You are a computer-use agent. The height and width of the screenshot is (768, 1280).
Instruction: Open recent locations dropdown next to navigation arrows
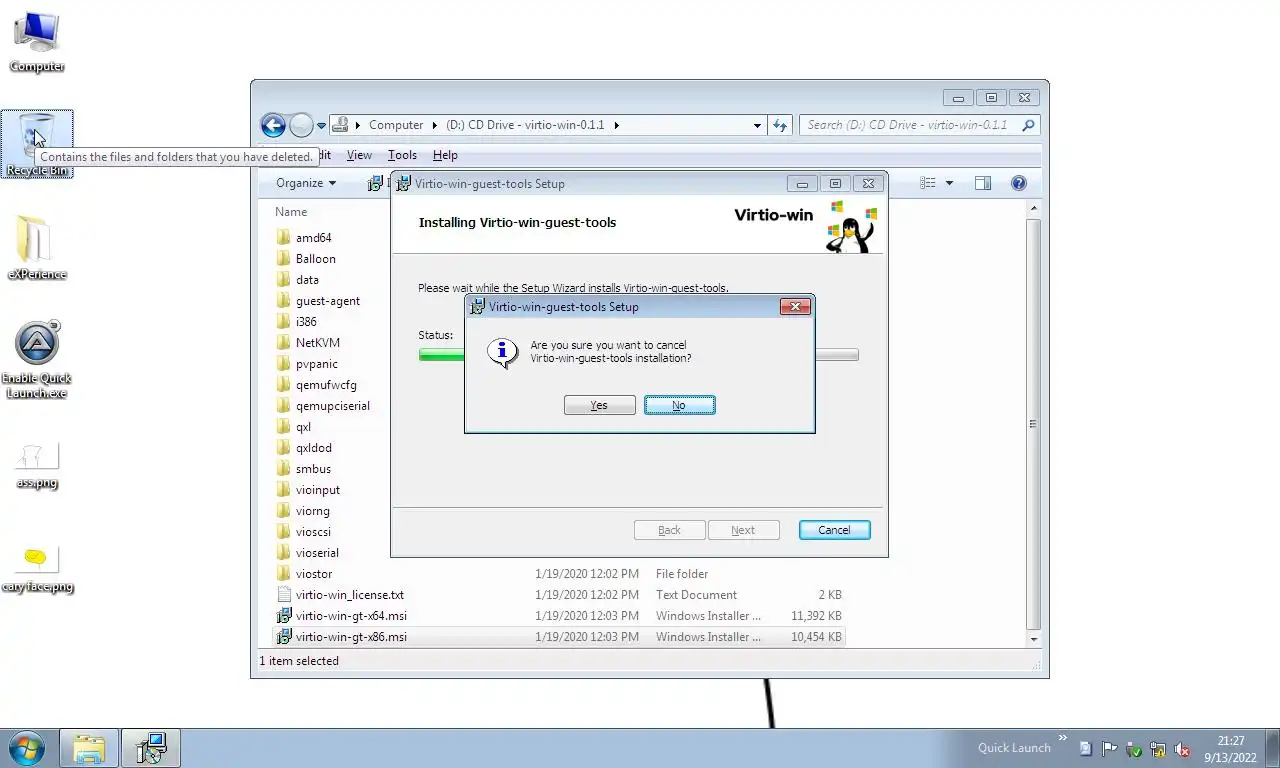pyautogui.click(x=322, y=126)
